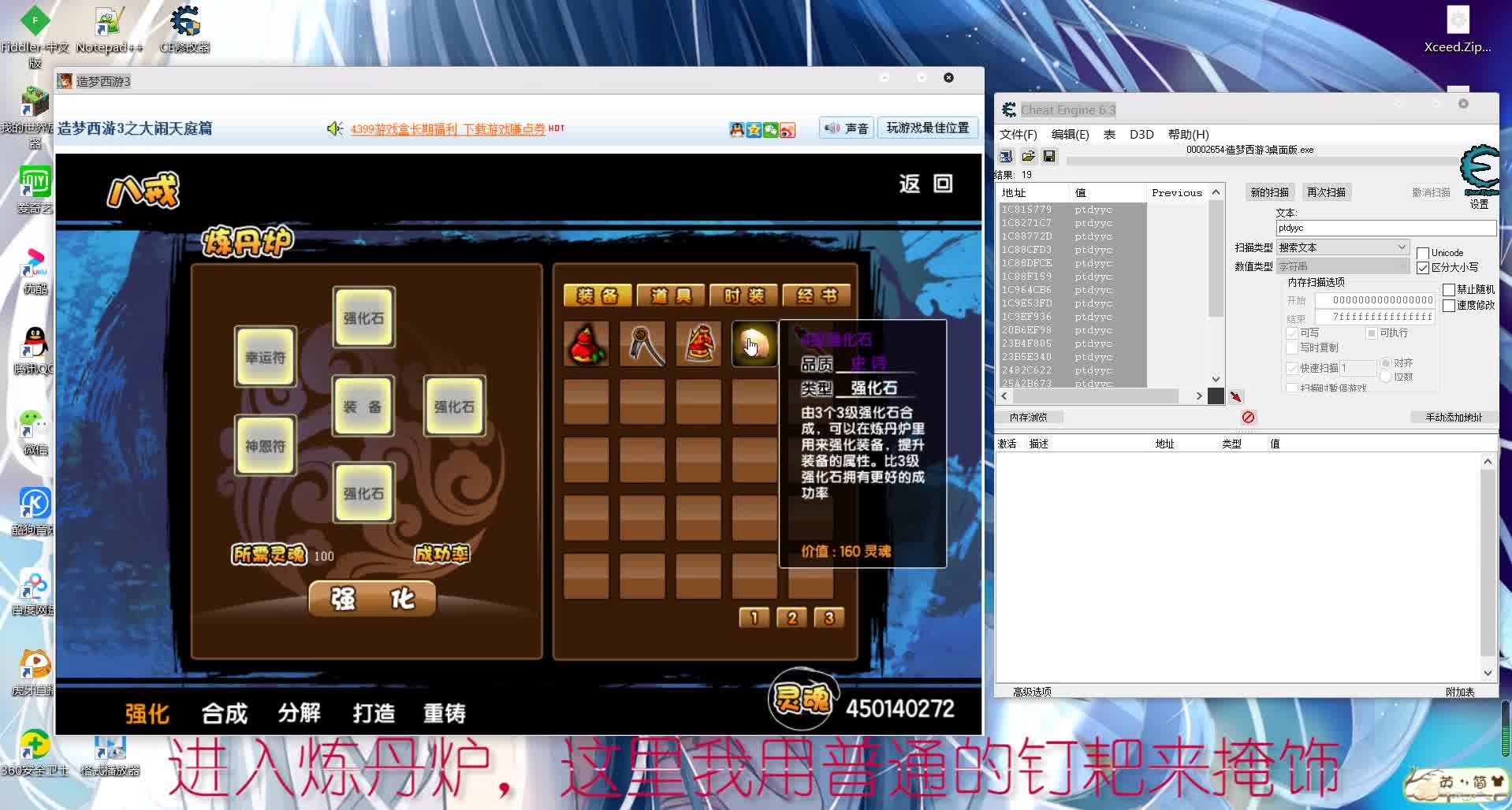The height and width of the screenshot is (810, 1512).
Task: Select the red gourd item in inventory
Action: (x=587, y=344)
